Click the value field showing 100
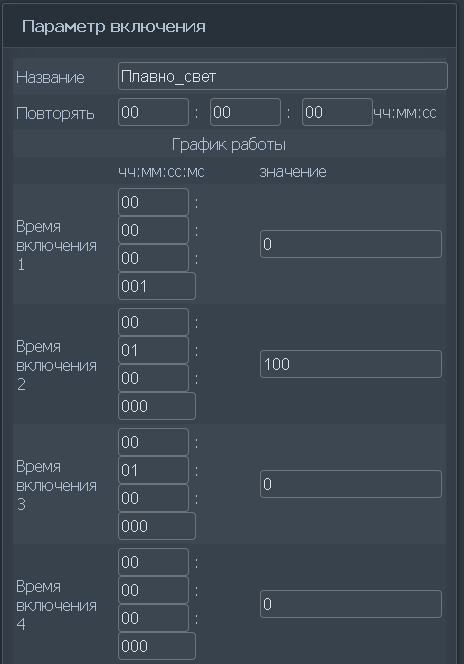This screenshot has height=664, width=464. click(x=351, y=364)
